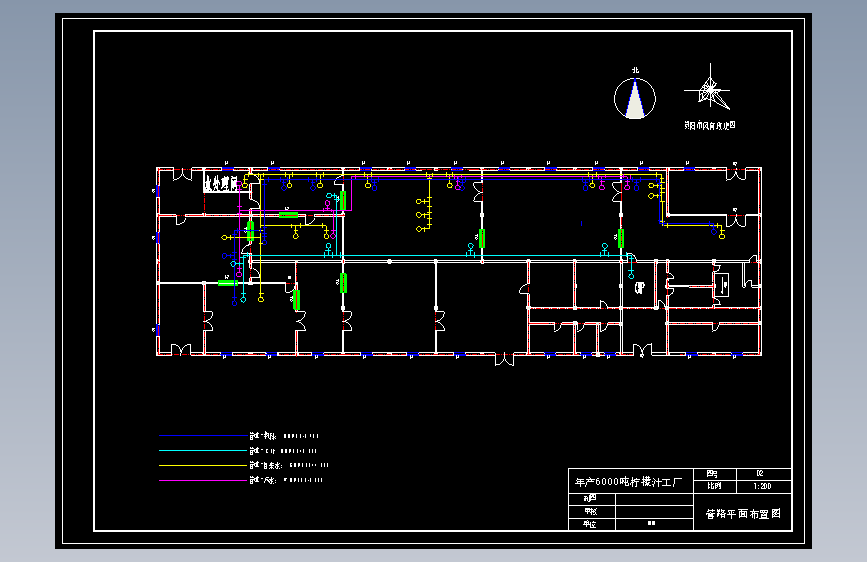The image size is (867, 562).
Task: Click the 比例 label in title block
Action: pyautogui.click(x=714, y=487)
